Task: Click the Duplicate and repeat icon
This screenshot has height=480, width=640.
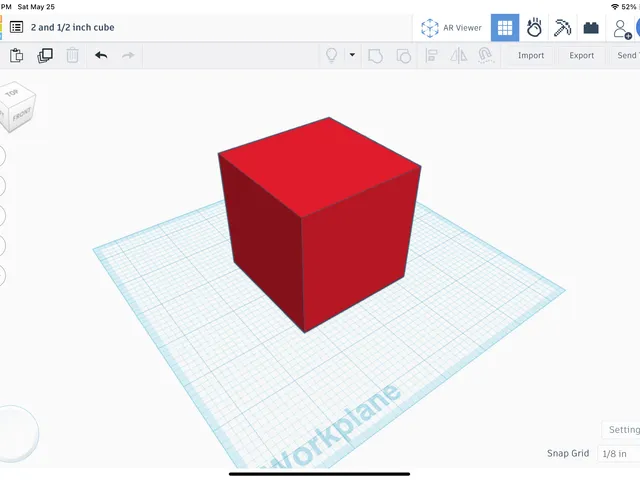Action: coord(45,55)
